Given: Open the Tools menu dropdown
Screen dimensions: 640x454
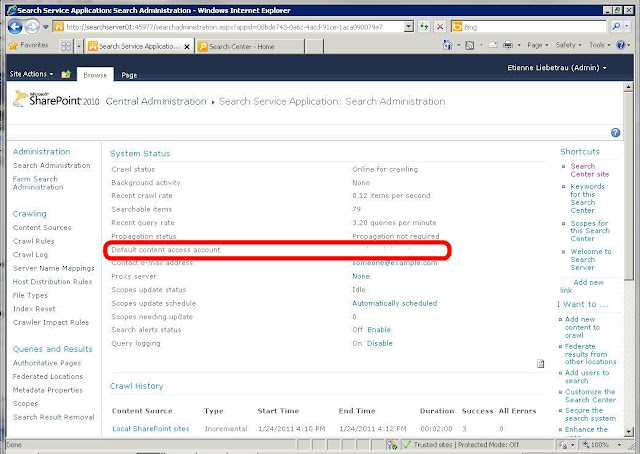Looking at the screenshot, I should tap(600, 45).
